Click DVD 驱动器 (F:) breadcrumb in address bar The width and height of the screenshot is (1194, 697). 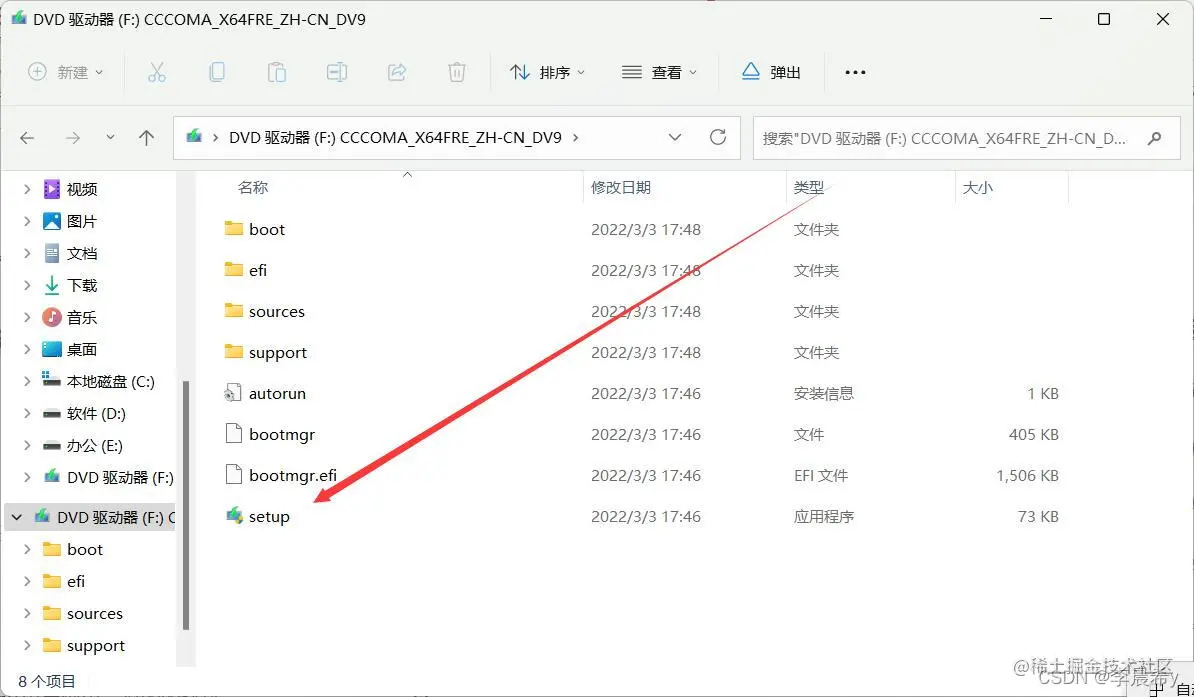(300, 138)
